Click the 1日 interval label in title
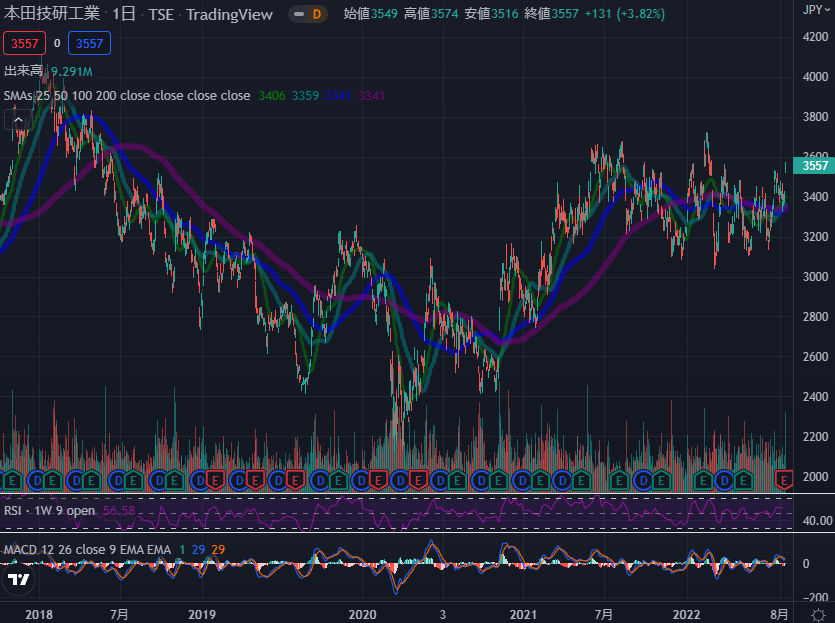The height and width of the screenshot is (623, 835). [x=123, y=14]
